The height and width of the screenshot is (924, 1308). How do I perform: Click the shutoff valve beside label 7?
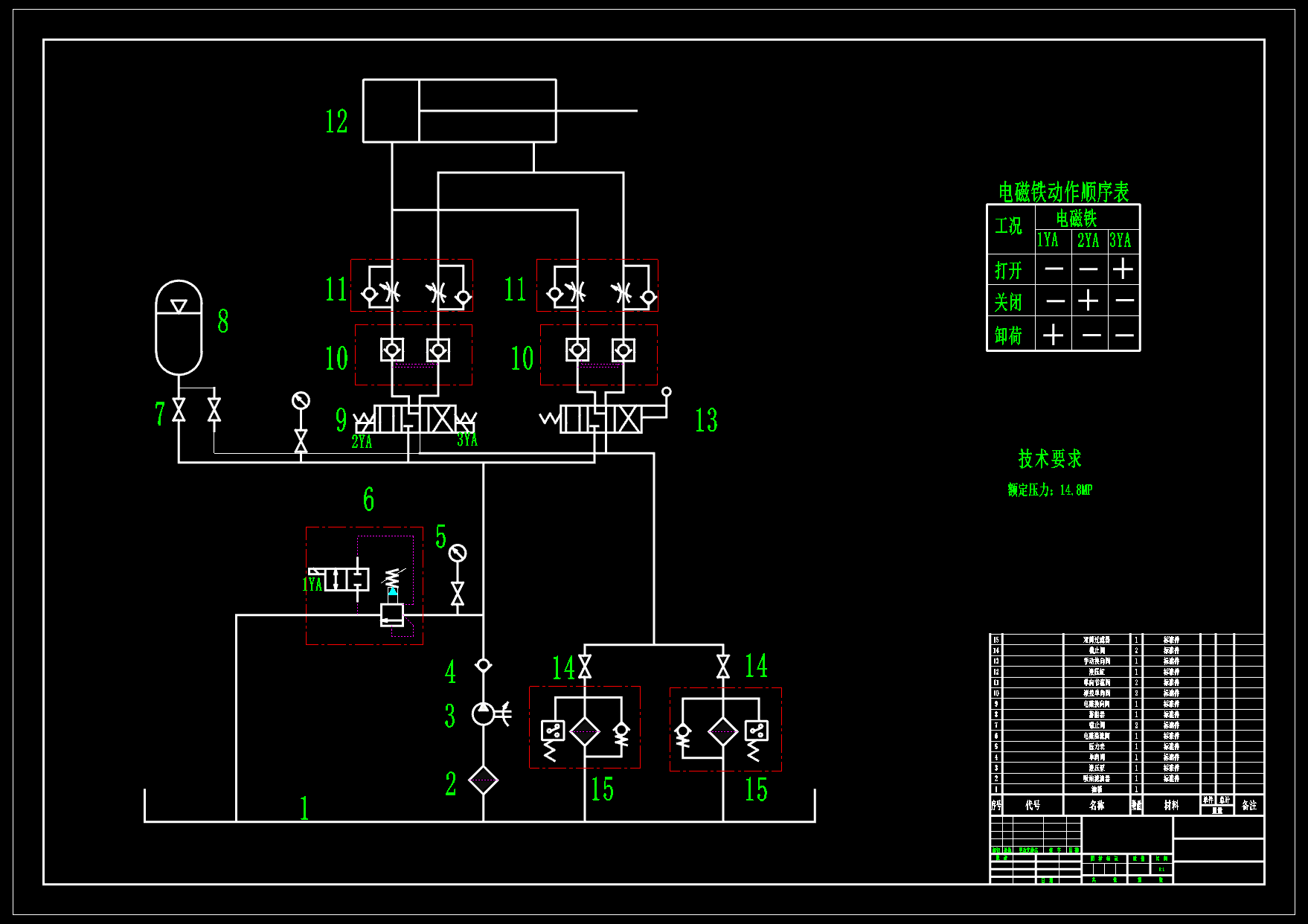(179, 410)
